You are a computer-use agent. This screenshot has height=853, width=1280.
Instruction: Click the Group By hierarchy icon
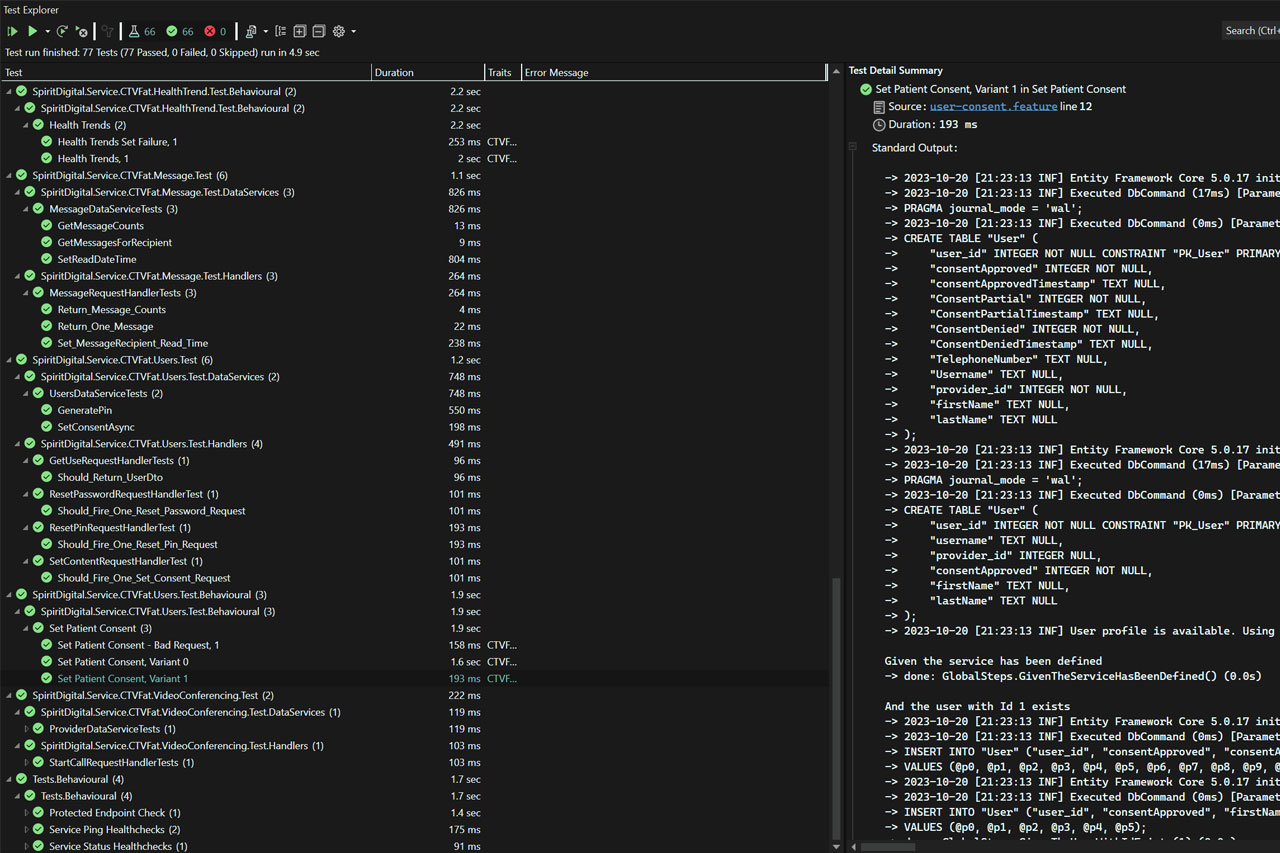pos(280,31)
